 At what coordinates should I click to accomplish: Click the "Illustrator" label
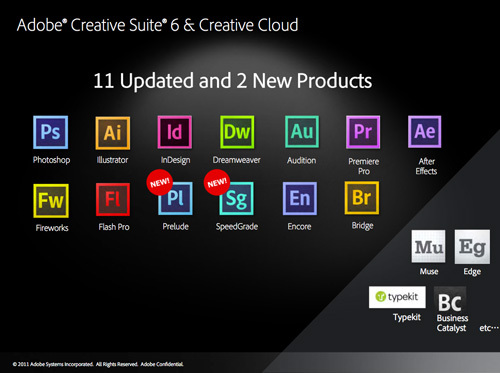(112, 160)
